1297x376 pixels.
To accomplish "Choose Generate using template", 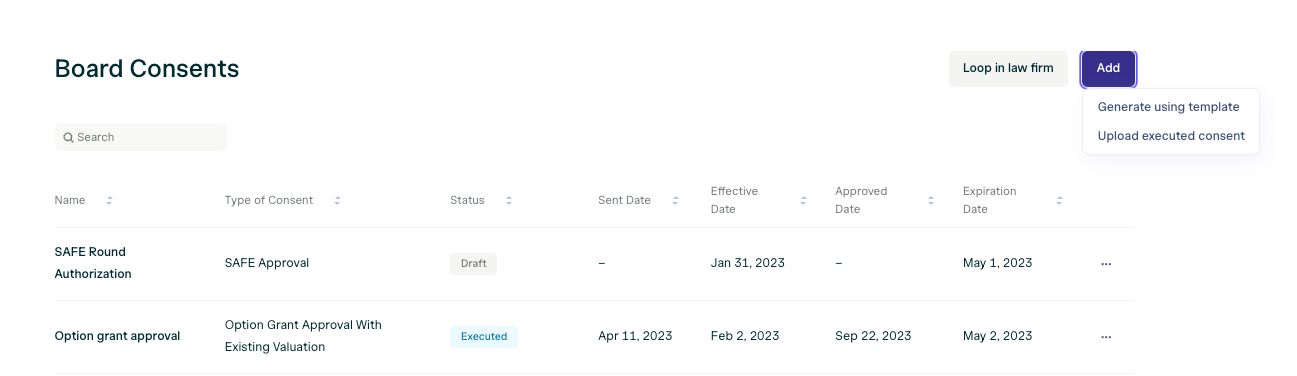I will pos(1168,107).
